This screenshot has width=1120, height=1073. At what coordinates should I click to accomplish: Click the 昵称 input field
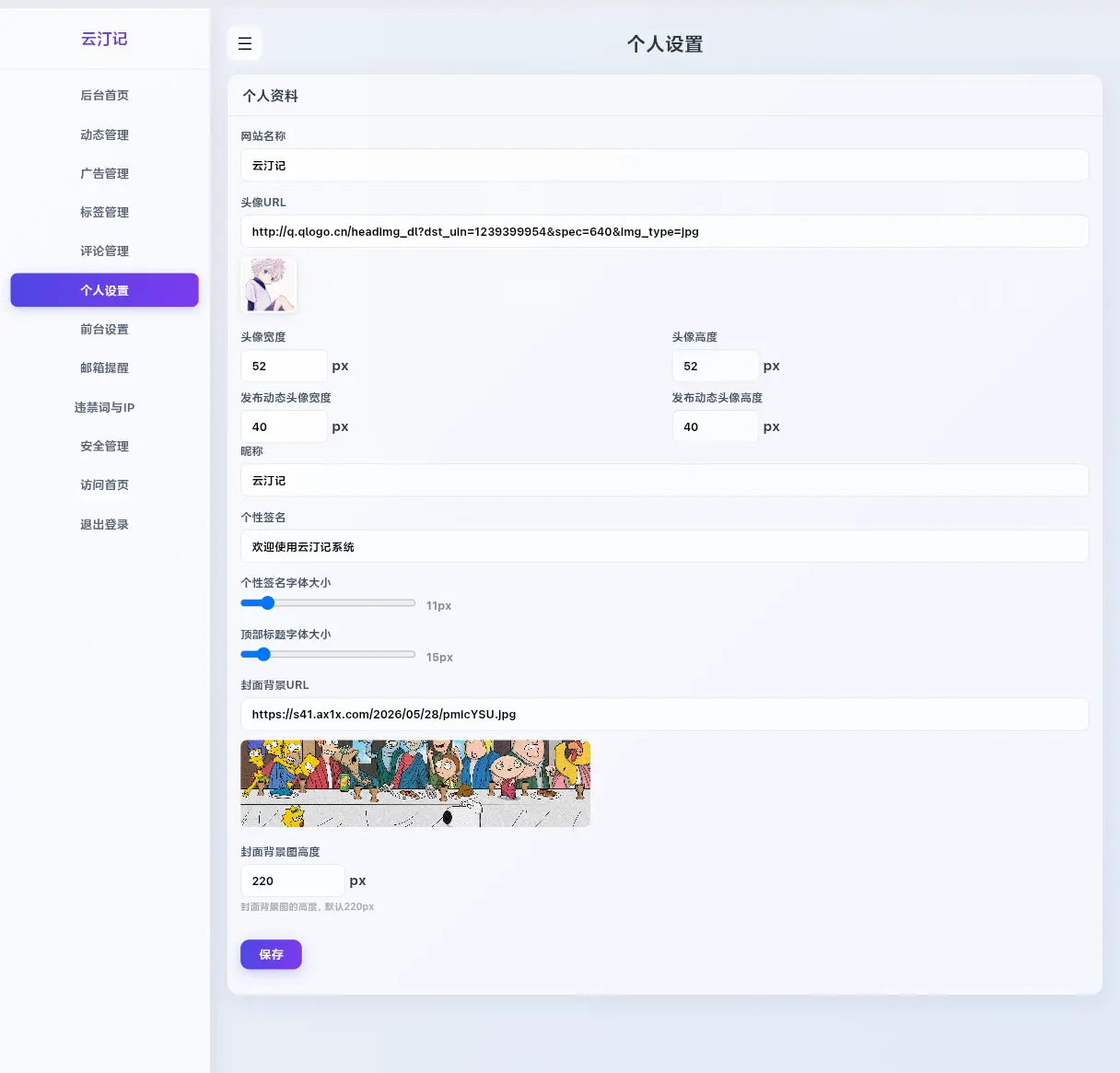click(x=664, y=481)
